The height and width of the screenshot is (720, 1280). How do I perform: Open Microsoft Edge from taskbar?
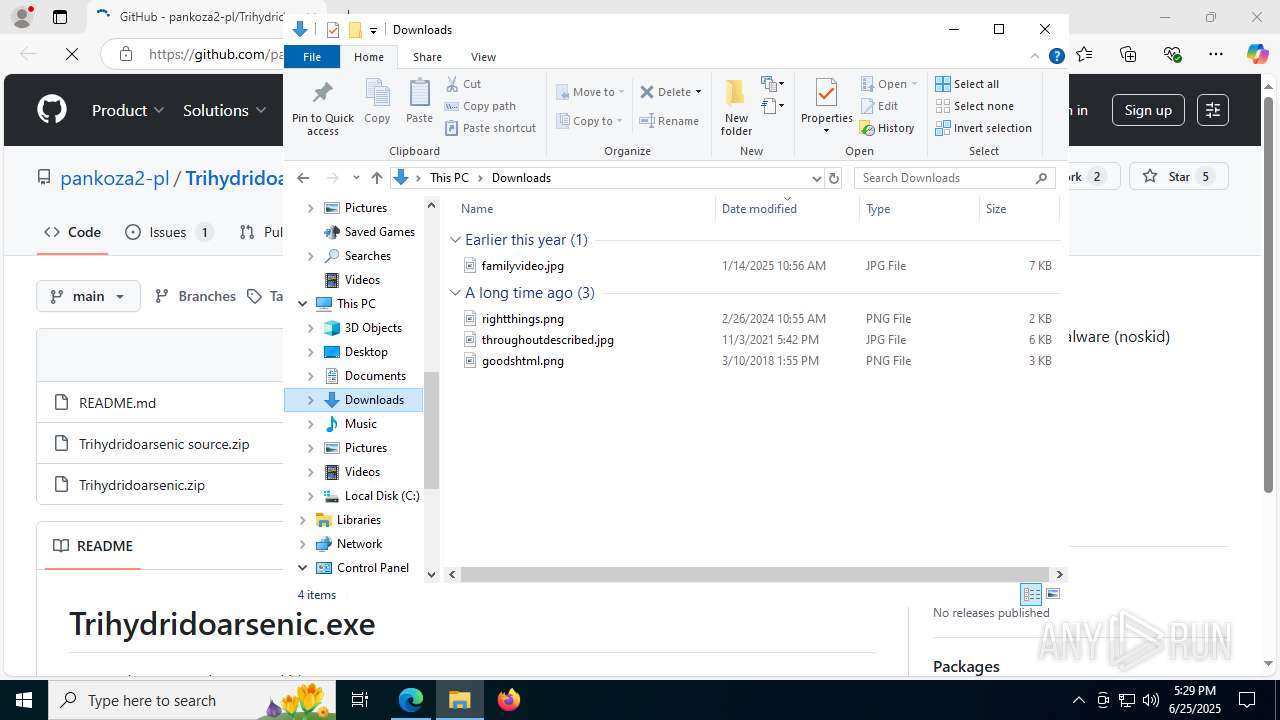411,700
